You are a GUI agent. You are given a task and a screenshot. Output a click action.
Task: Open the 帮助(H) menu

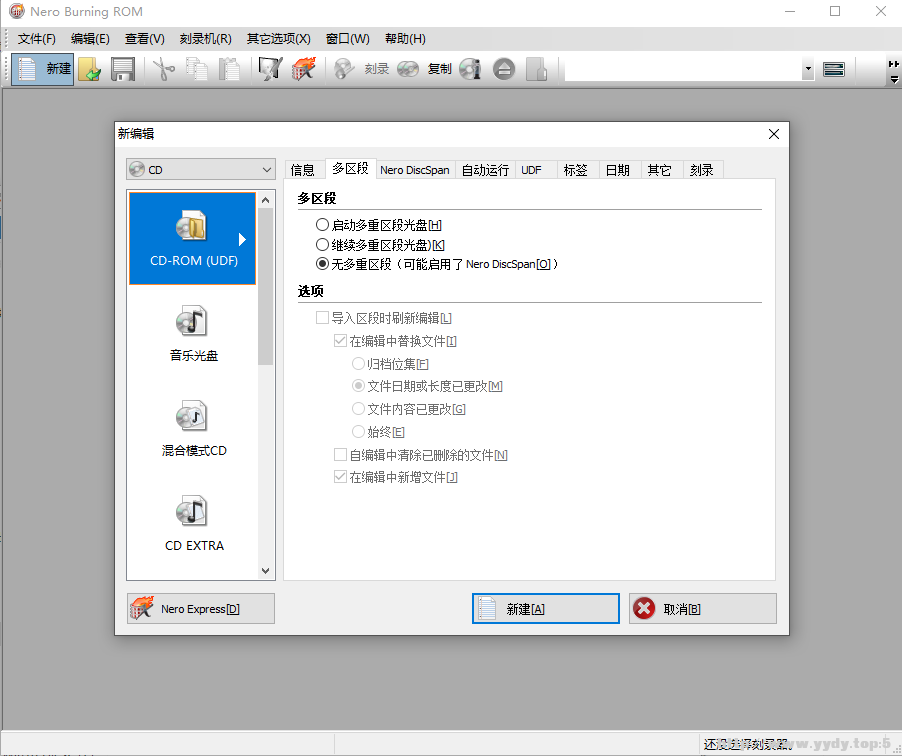pos(405,39)
